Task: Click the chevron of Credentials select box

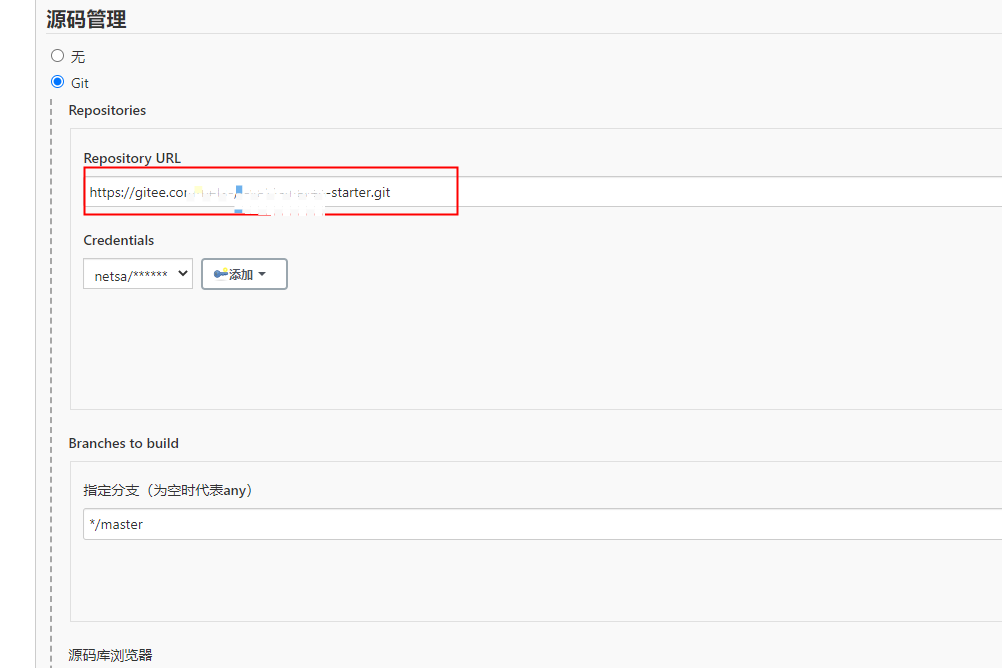Action: point(182,274)
